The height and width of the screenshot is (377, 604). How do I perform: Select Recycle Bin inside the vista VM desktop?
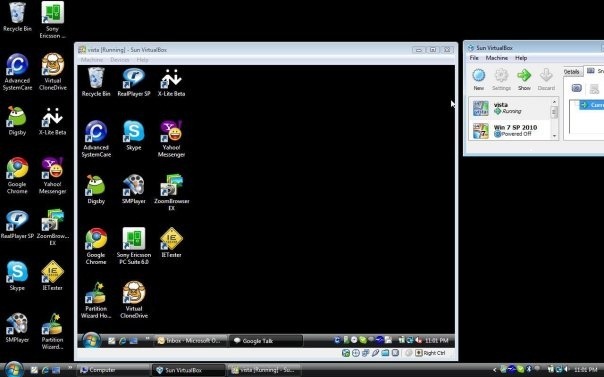click(x=96, y=82)
